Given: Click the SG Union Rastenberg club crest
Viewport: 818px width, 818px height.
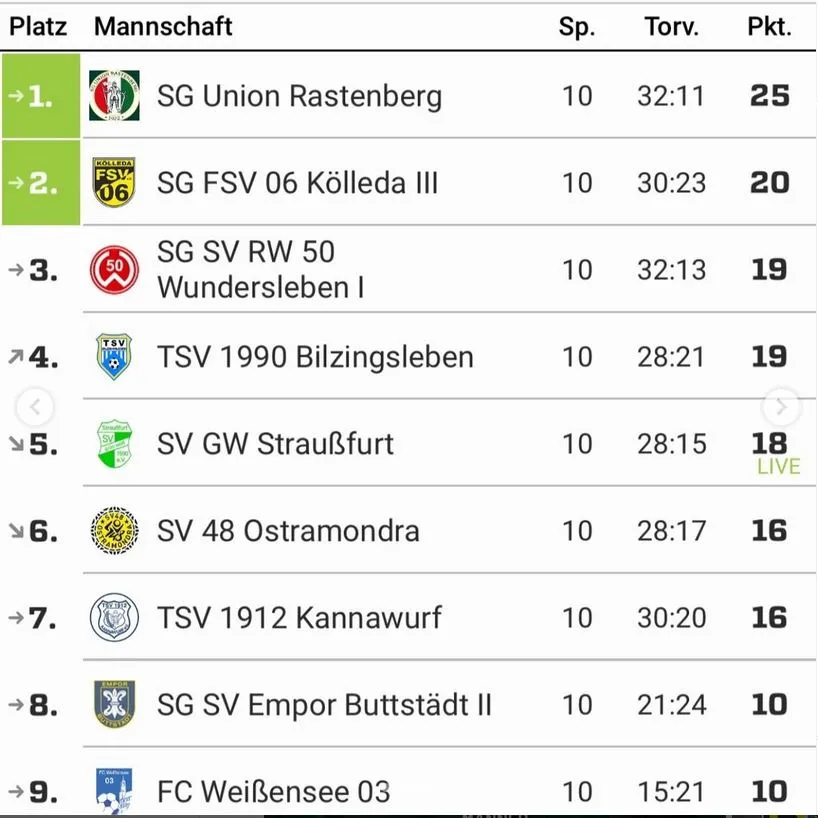Looking at the screenshot, I should click(114, 96).
